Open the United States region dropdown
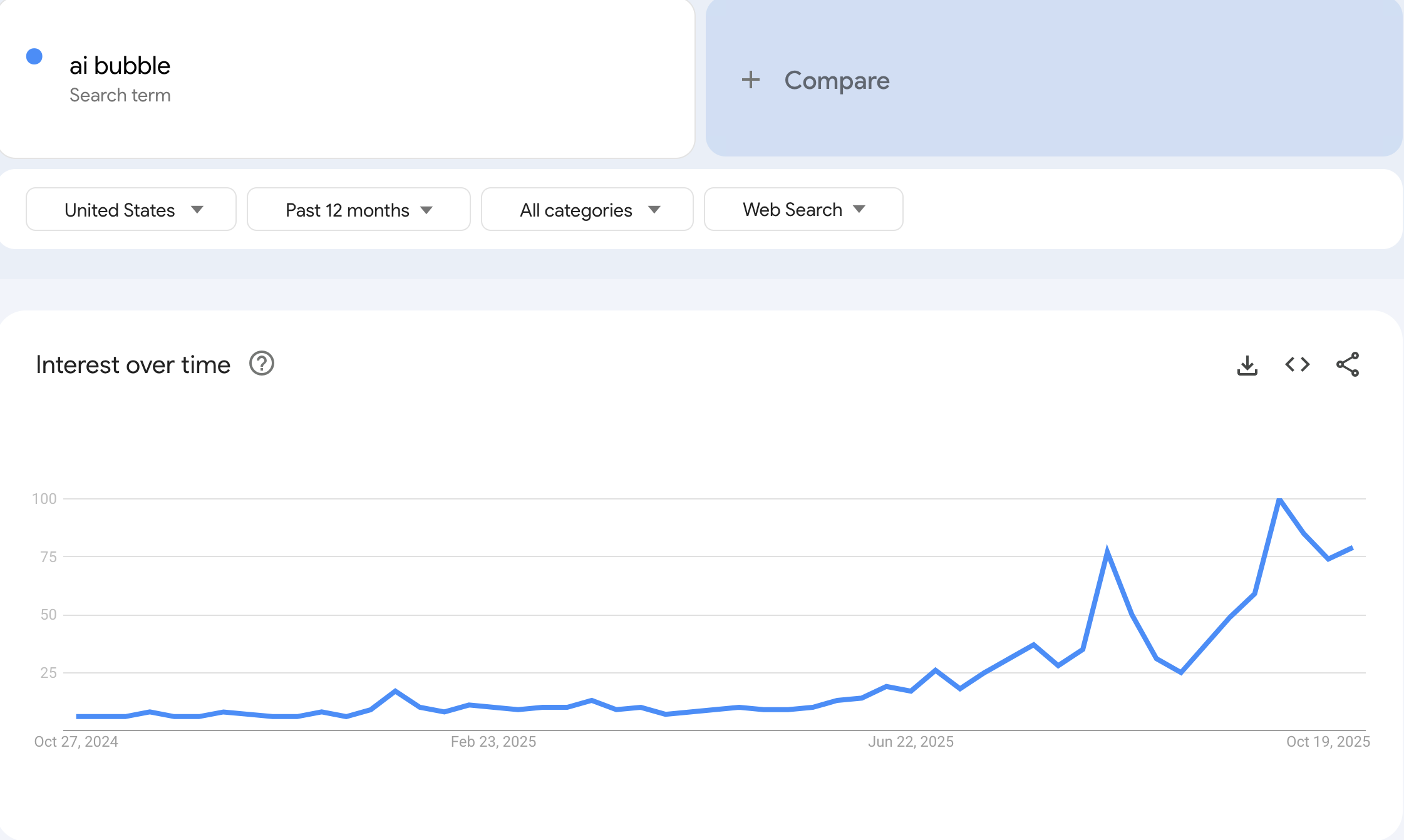This screenshot has width=1404, height=840. 131,210
